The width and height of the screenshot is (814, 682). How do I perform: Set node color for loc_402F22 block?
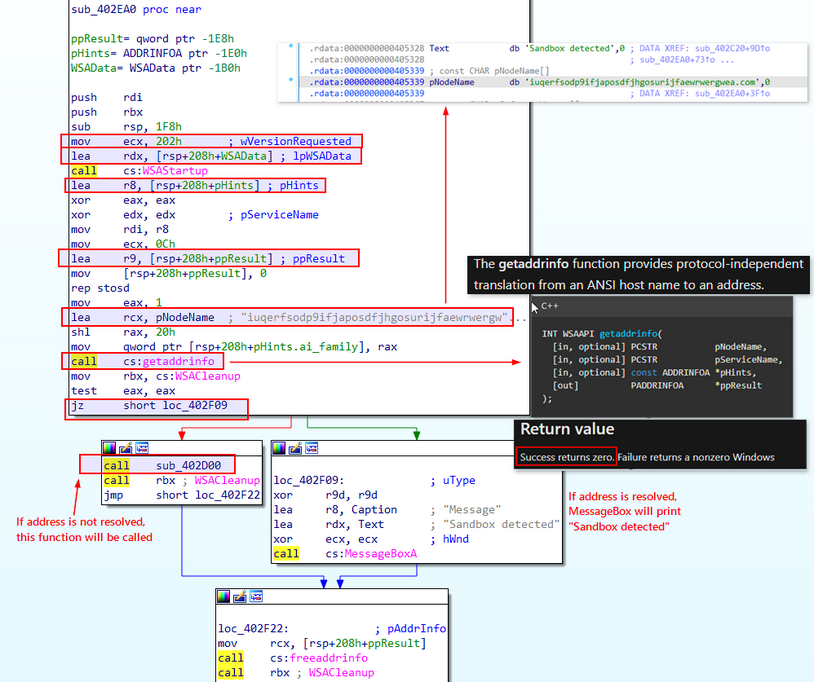tap(224, 596)
